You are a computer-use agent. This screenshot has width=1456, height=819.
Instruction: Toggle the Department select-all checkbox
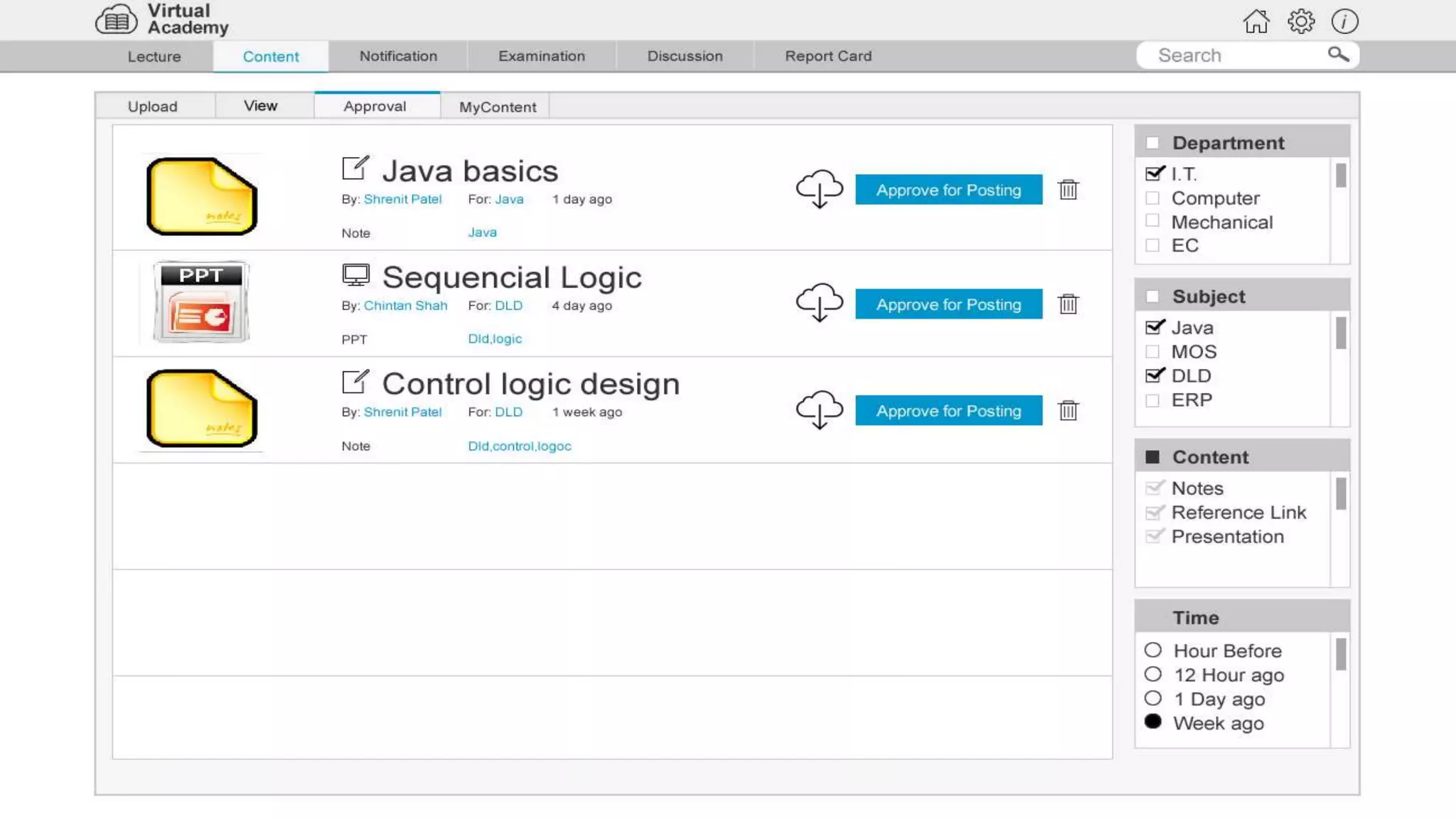click(1152, 143)
